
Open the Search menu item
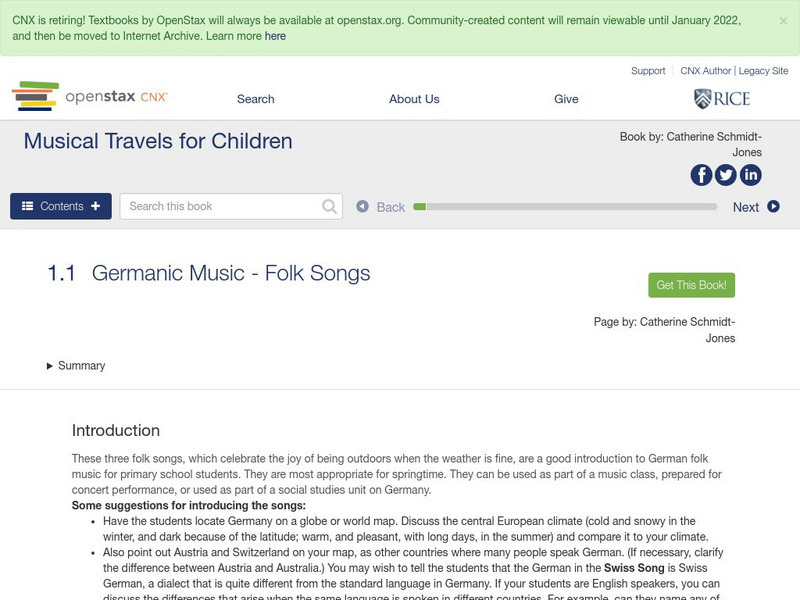pyautogui.click(x=255, y=99)
